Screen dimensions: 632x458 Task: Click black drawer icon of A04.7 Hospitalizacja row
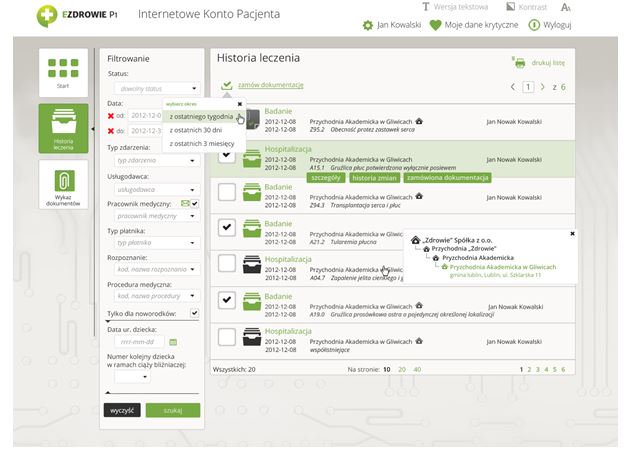pyautogui.click(x=252, y=264)
